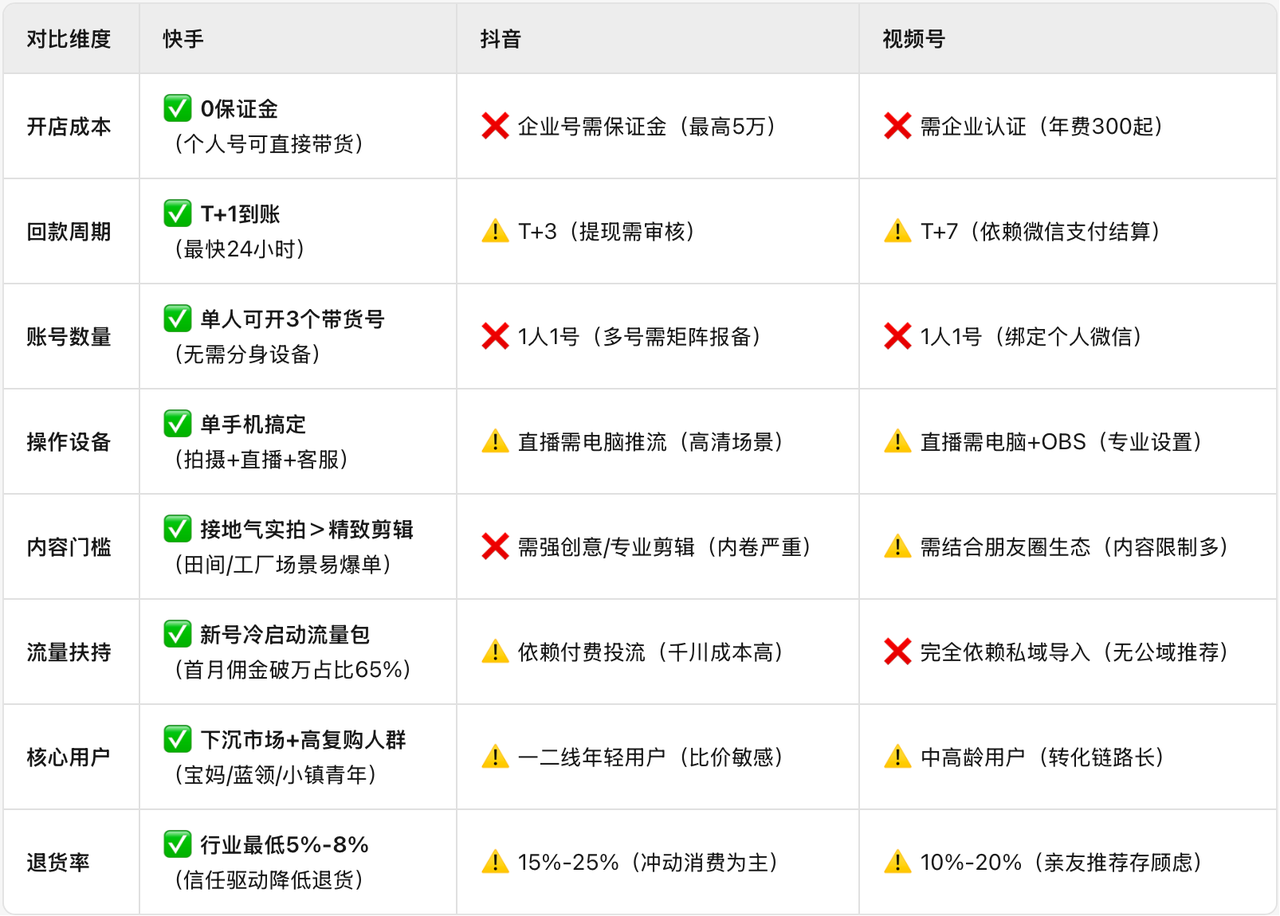Click the green check beside 单人可开3个带货号
Viewport: 1280px width, 916px height.
[178, 319]
